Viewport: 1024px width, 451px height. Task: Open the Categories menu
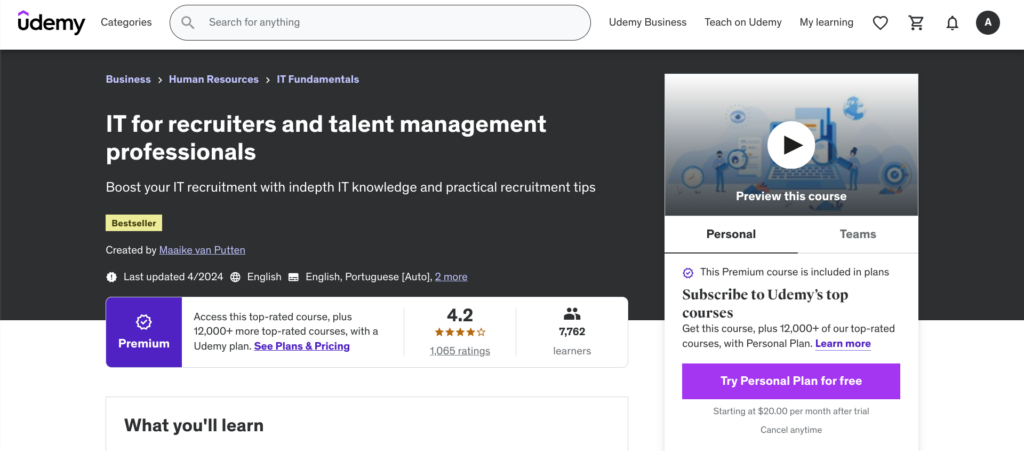pyautogui.click(x=126, y=22)
